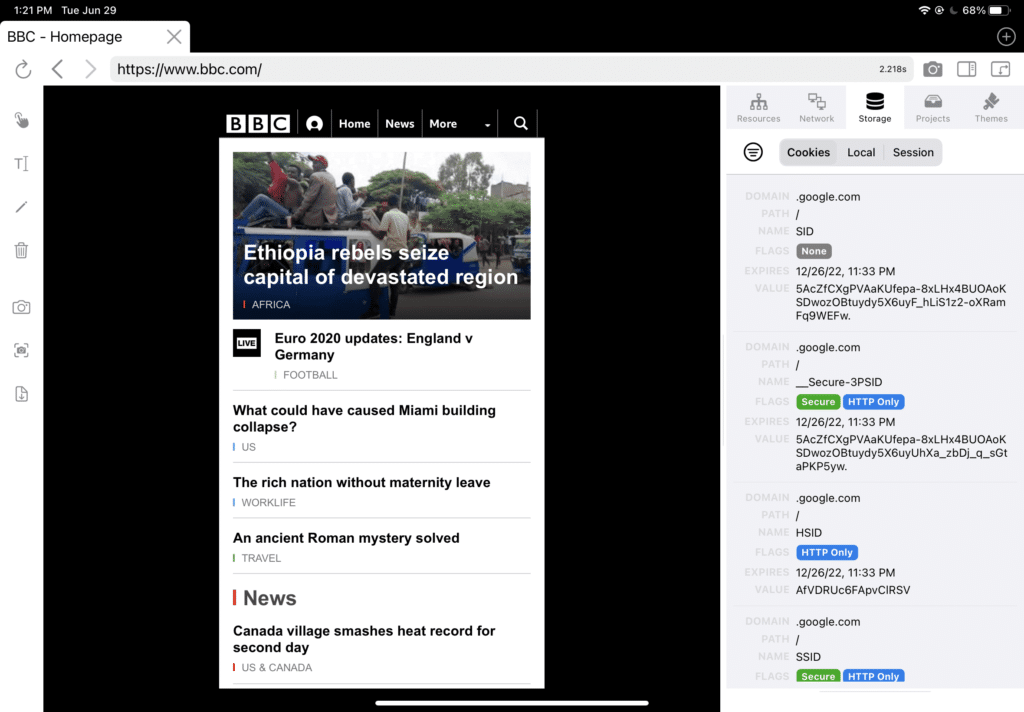Image resolution: width=1024 pixels, height=712 pixels.
Task: Click the AfVDRUc6FApvCIRSV cookie value
Action: point(853,590)
